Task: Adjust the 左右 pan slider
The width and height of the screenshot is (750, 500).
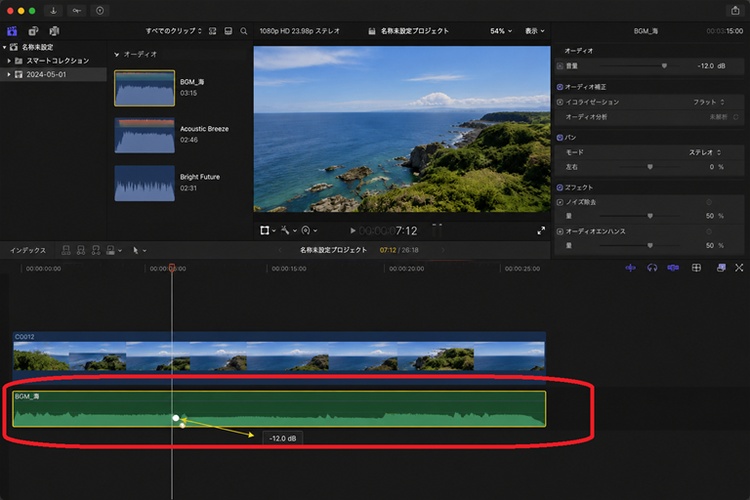Action: click(x=650, y=167)
